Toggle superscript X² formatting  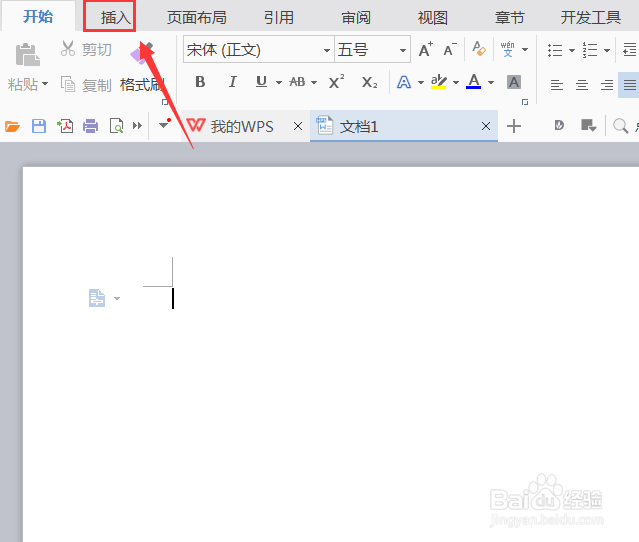[336, 82]
